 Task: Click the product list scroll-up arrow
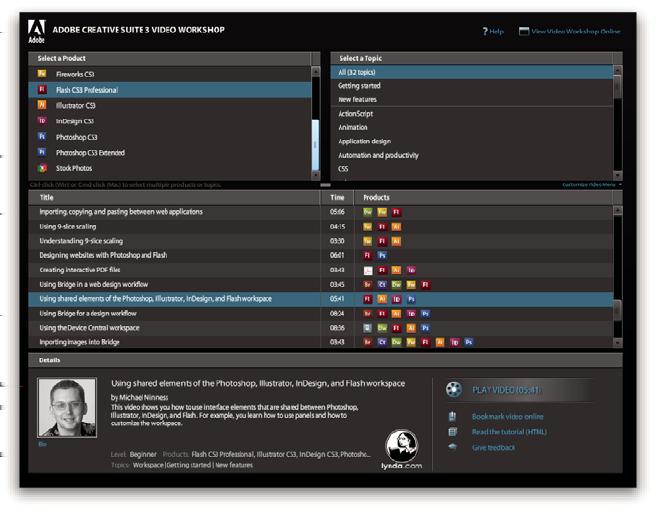tap(316, 71)
